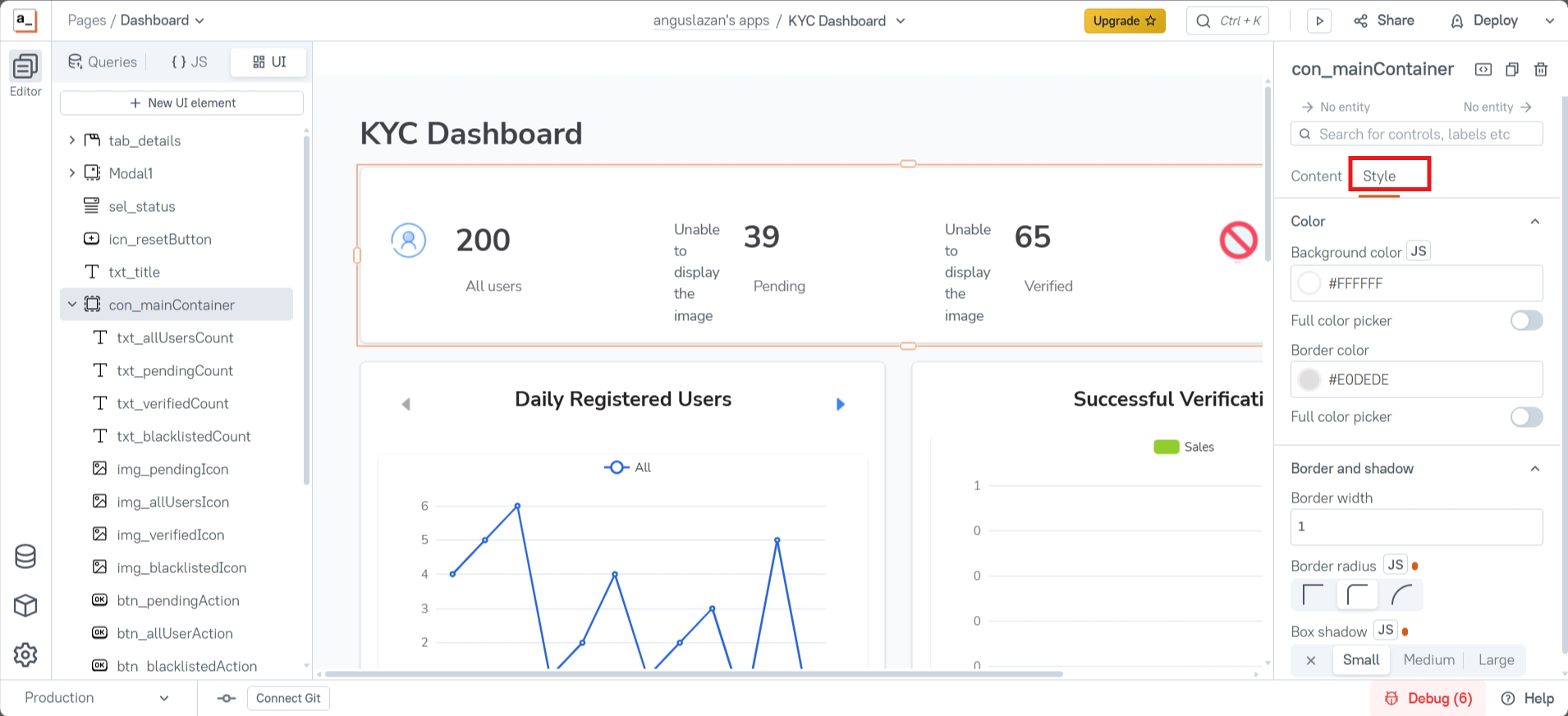1568x716 pixels.
Task: Click the Border width input field
Action: pos(1416,527)
